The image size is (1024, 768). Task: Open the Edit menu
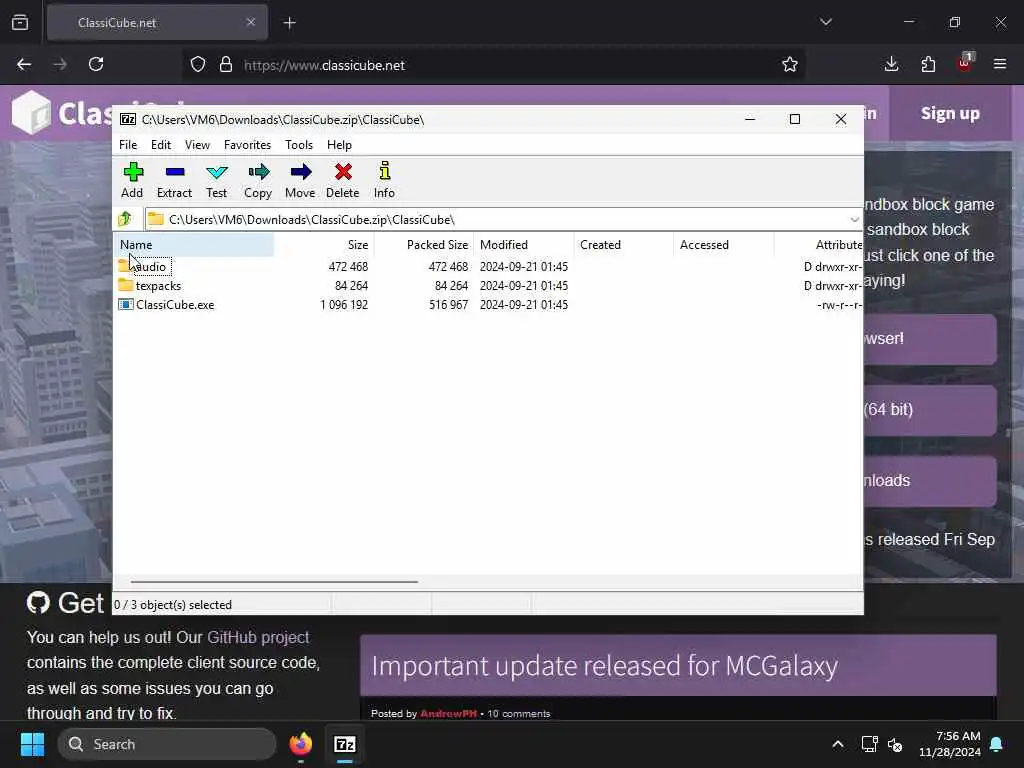pos(161,145)
